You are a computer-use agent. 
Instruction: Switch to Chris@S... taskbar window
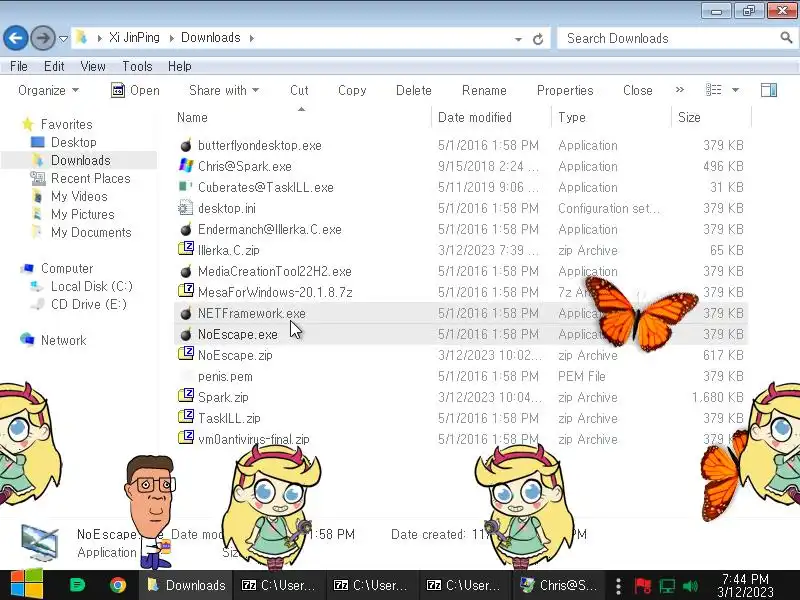557,585
